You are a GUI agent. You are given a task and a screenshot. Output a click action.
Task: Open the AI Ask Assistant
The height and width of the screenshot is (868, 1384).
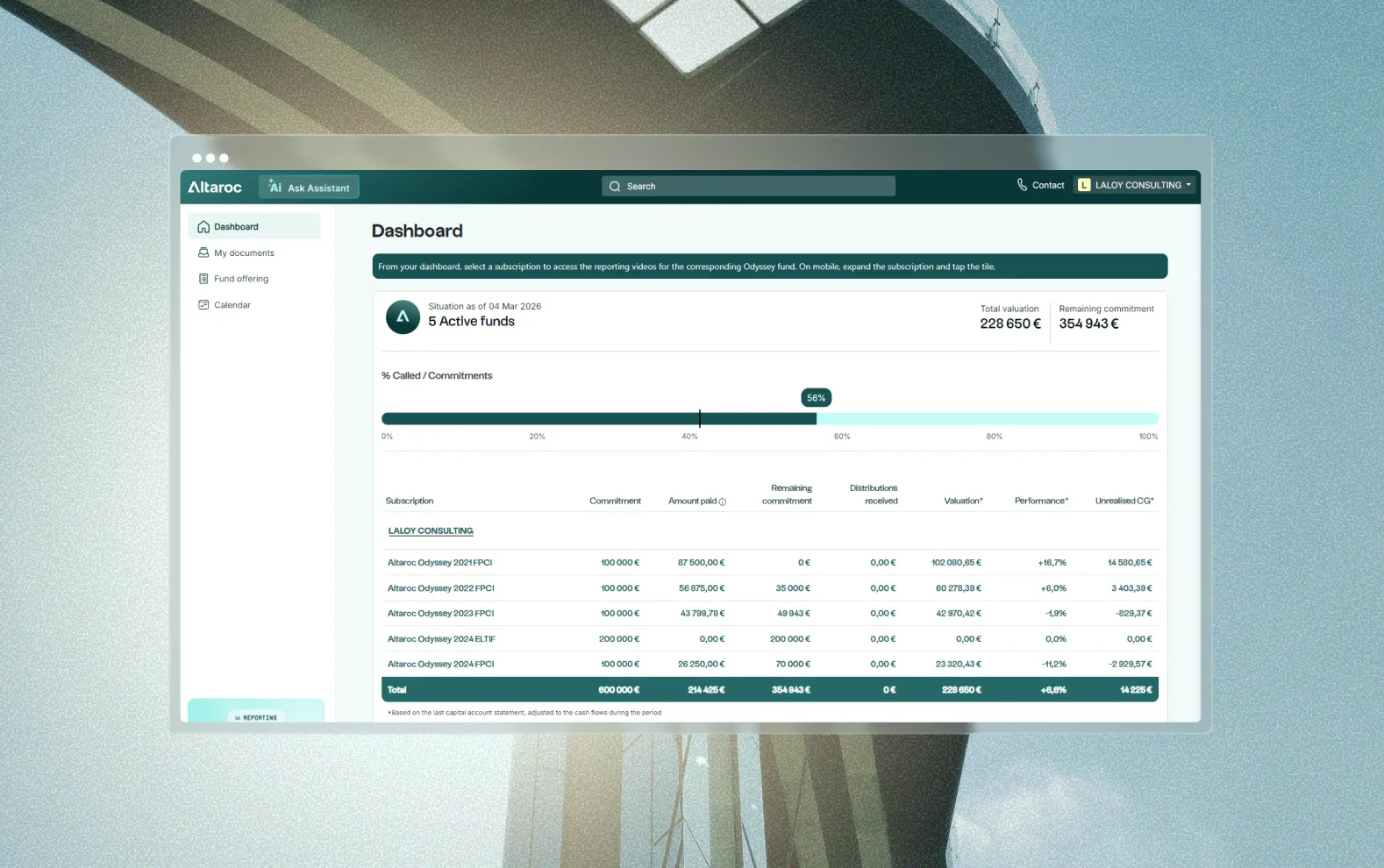pos(310,187)
